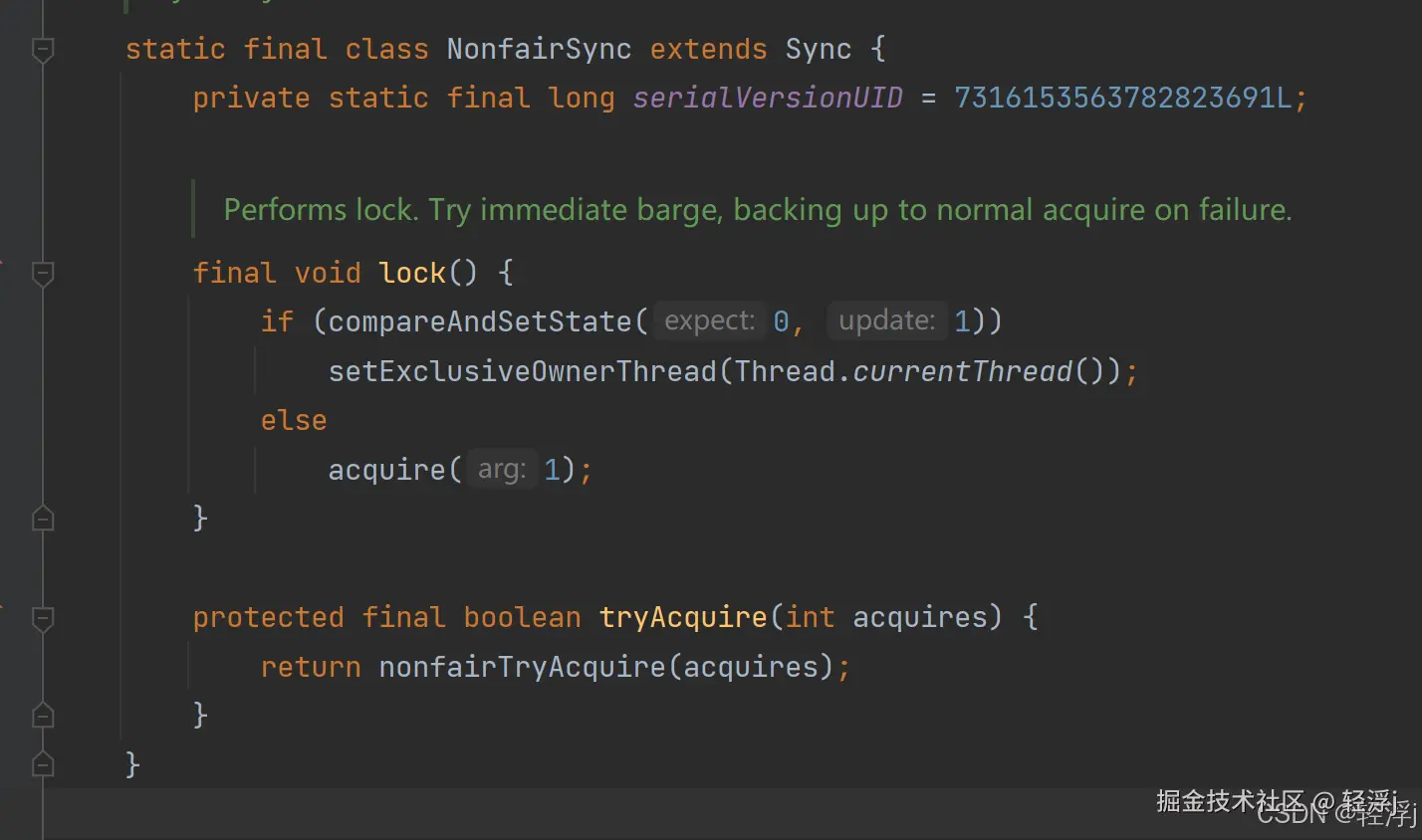Click the 'expect:' parameter inlay hint
1422x840 pixels.
pyautogui.click(x=710, y=320)
